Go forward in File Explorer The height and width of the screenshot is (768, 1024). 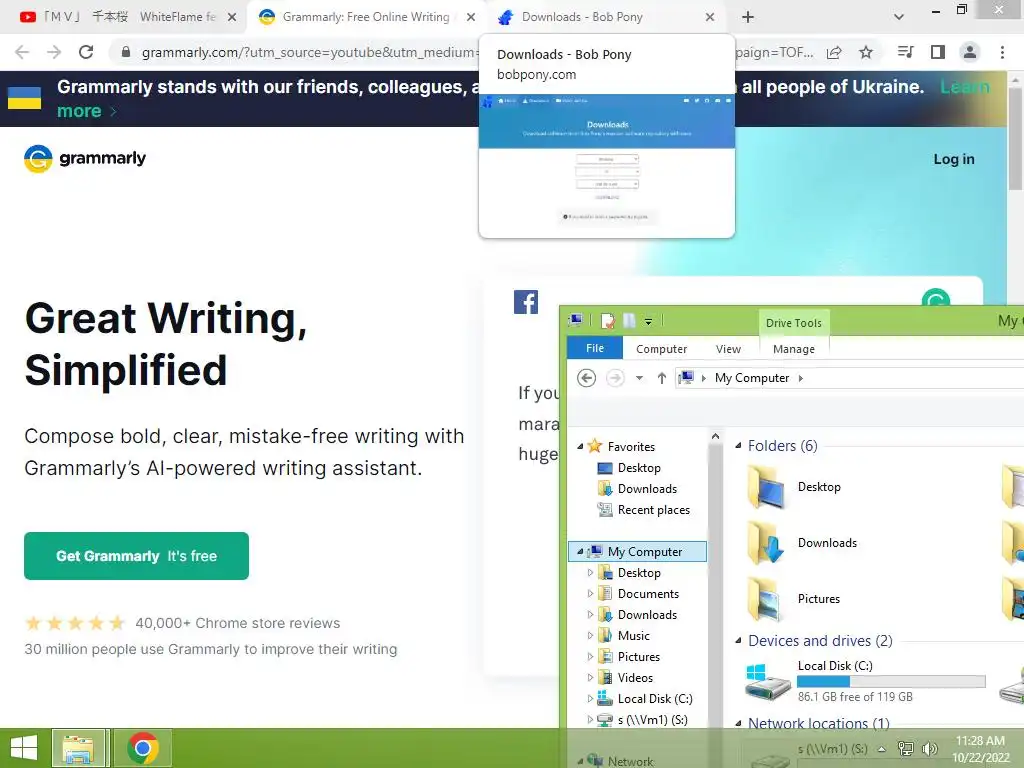(x=615, y=378)
